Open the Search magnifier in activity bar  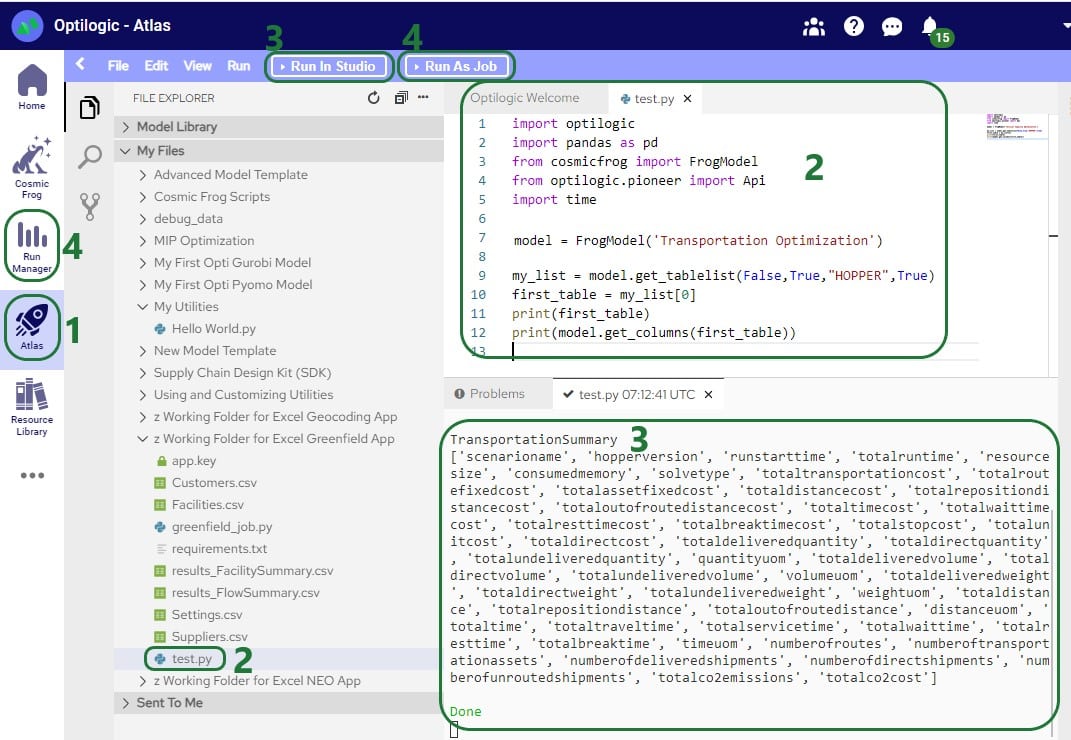(89, 157)
